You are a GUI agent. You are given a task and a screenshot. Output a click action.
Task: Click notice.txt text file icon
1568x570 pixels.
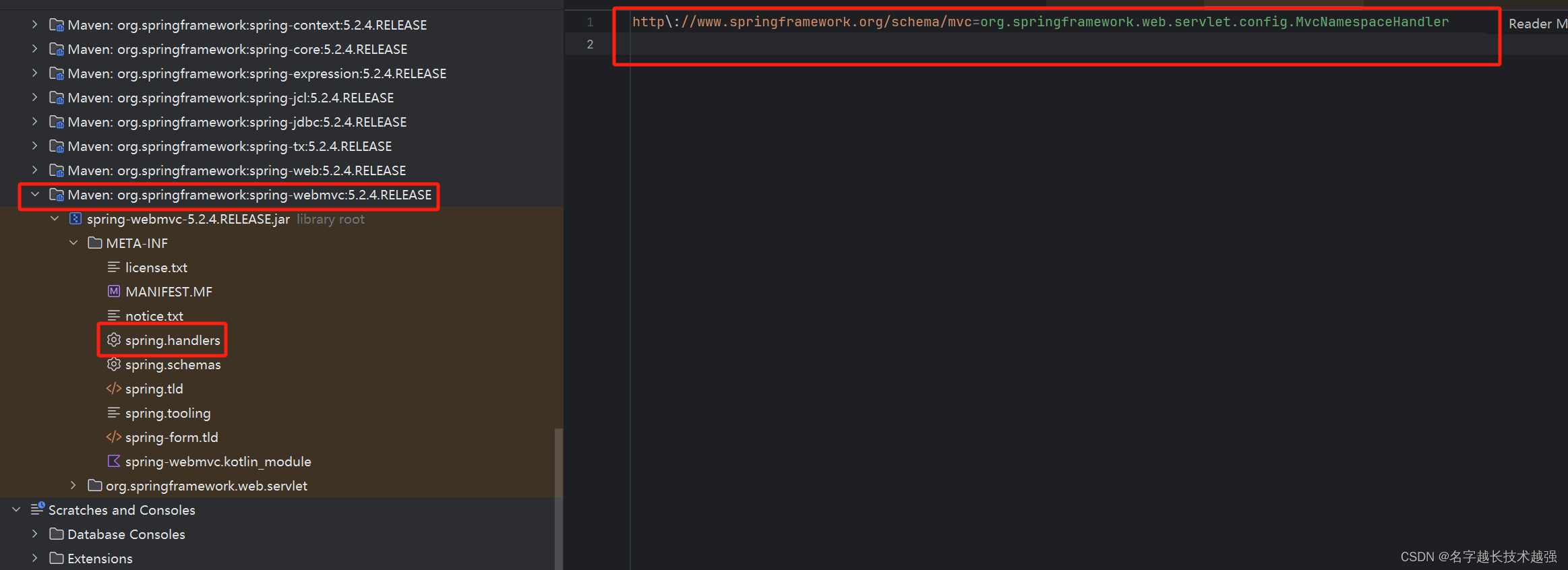coord(114,315)
